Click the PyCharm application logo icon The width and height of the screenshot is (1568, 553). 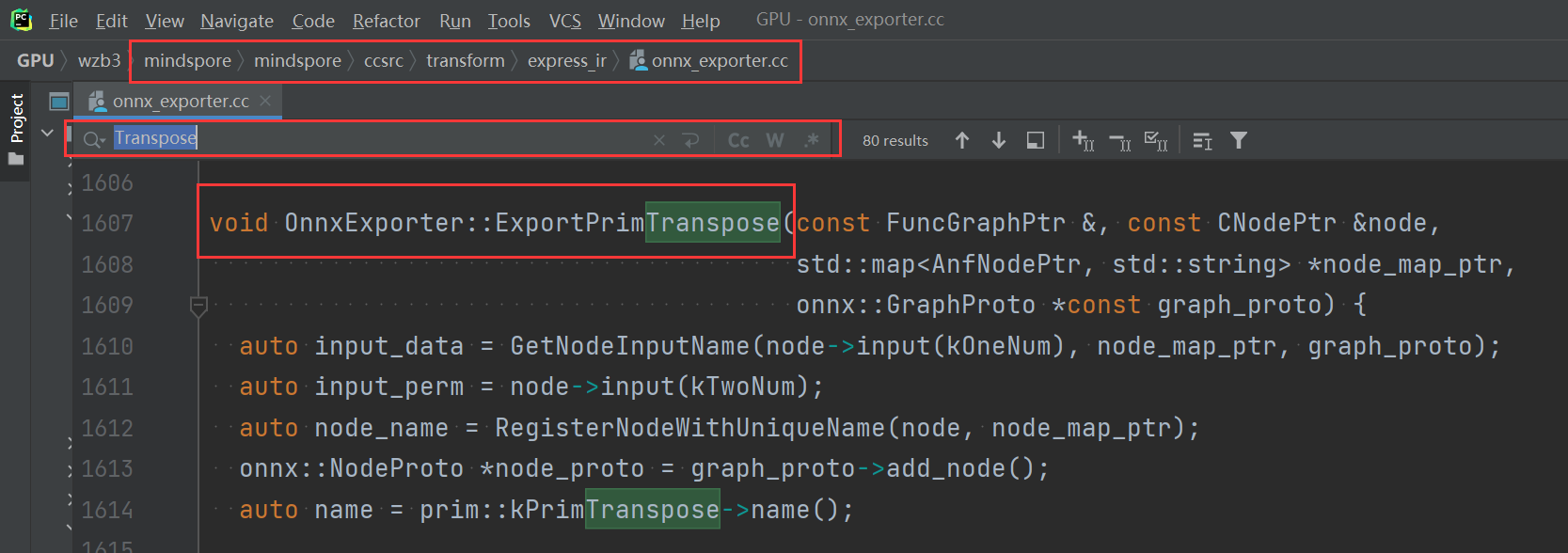(x=21, y=20)
